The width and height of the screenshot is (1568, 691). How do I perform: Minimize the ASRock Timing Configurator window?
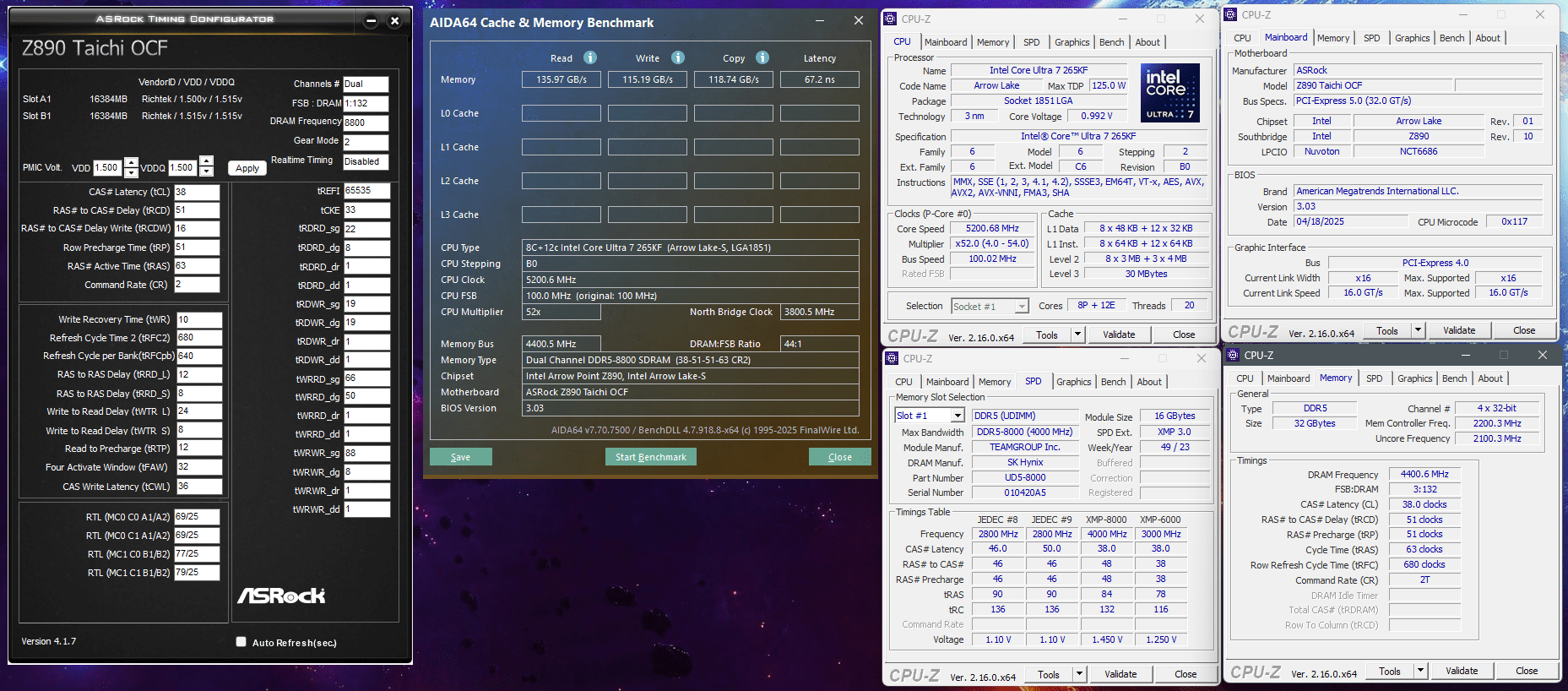pos(372,21)
